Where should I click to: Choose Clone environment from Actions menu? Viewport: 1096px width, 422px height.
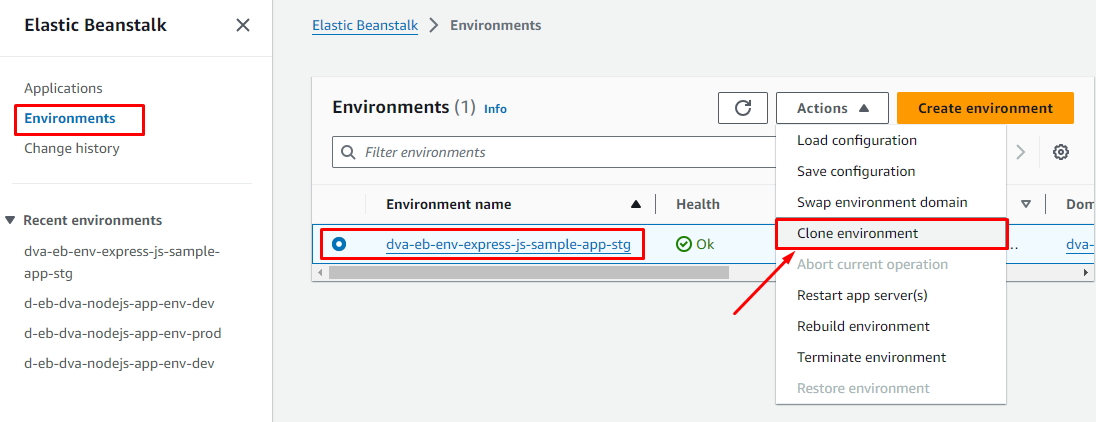point(857,233)
